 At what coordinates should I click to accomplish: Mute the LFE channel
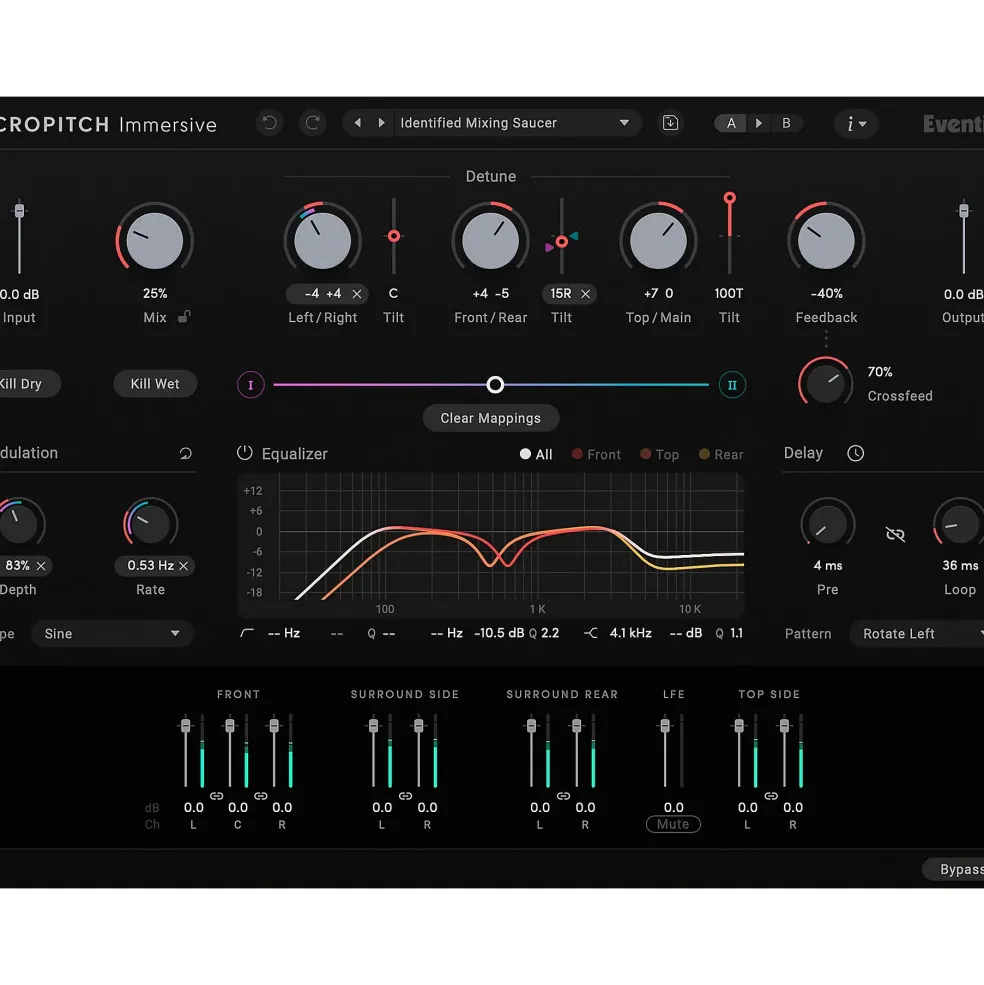point(673,824)
